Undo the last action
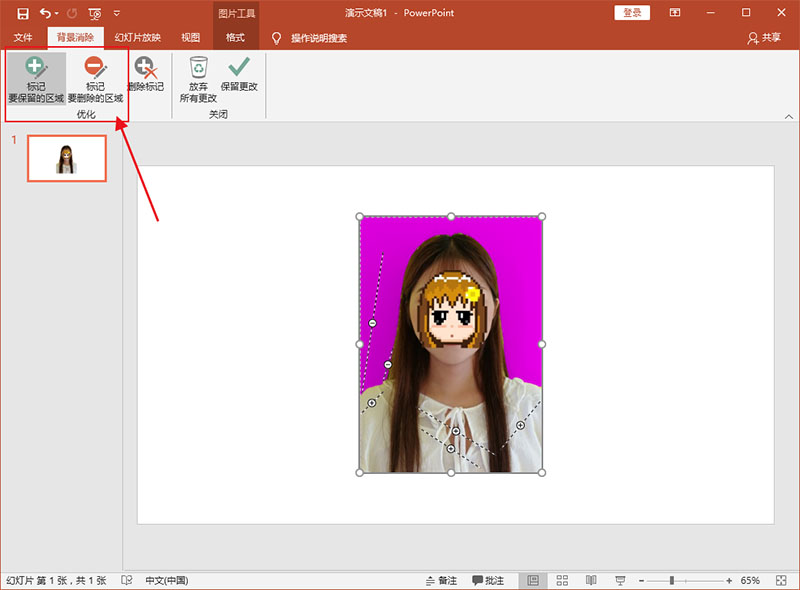Image resolution: width=800 pixels, height=590 pixels. click(45, 13)
